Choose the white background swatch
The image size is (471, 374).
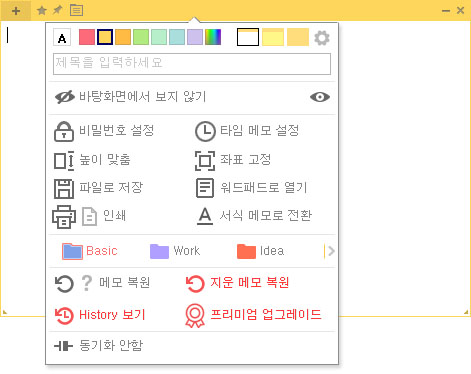click(x=248, y=37)
